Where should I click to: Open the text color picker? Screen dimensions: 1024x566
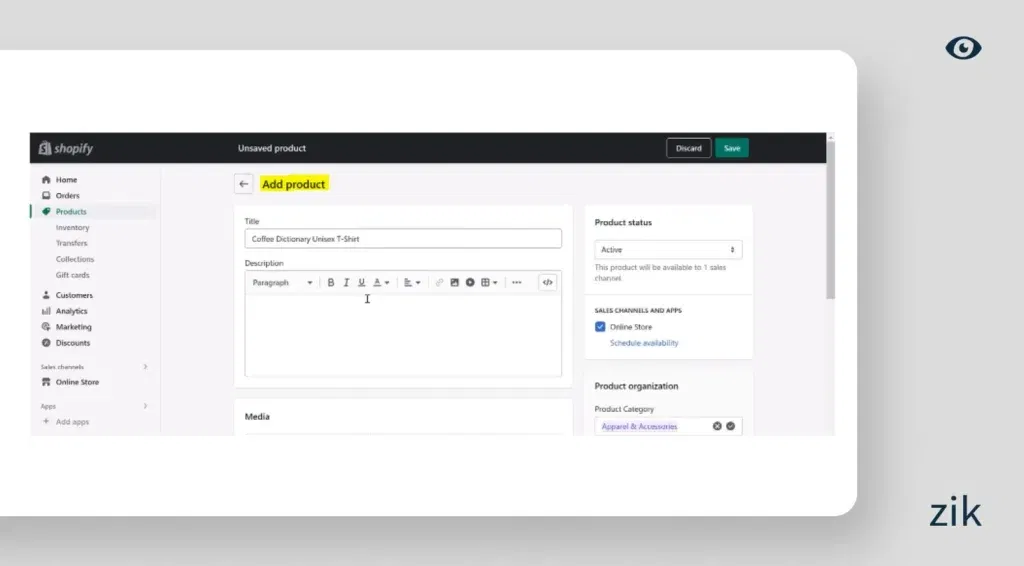tap(381, 283)
